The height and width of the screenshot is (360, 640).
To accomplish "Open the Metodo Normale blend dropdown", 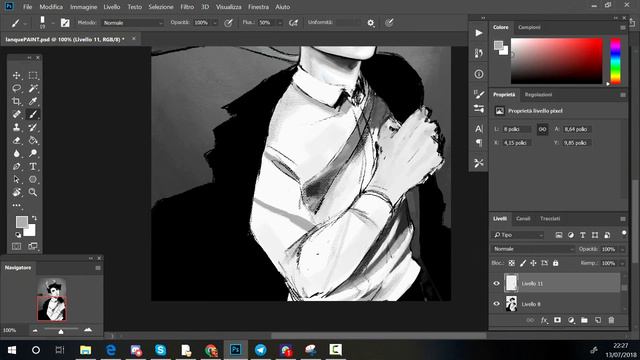I will (133, 23).
